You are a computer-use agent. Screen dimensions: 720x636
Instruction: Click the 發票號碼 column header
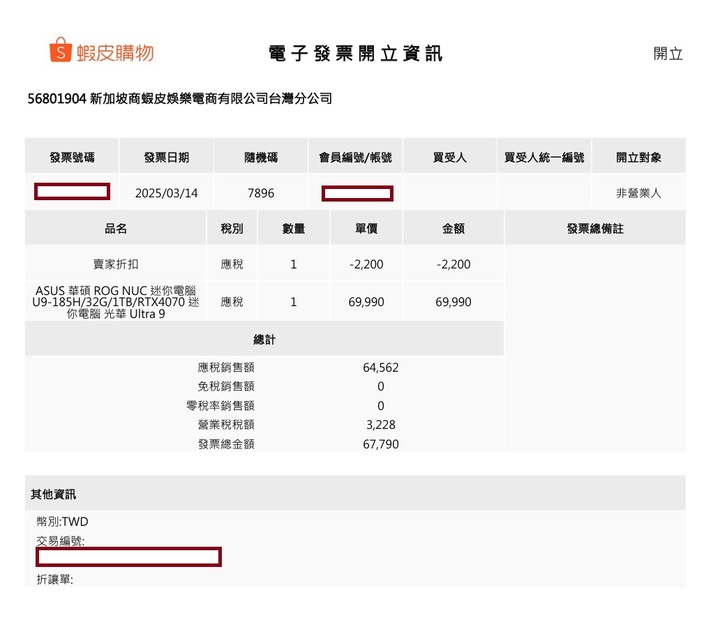tap(72, 158)
